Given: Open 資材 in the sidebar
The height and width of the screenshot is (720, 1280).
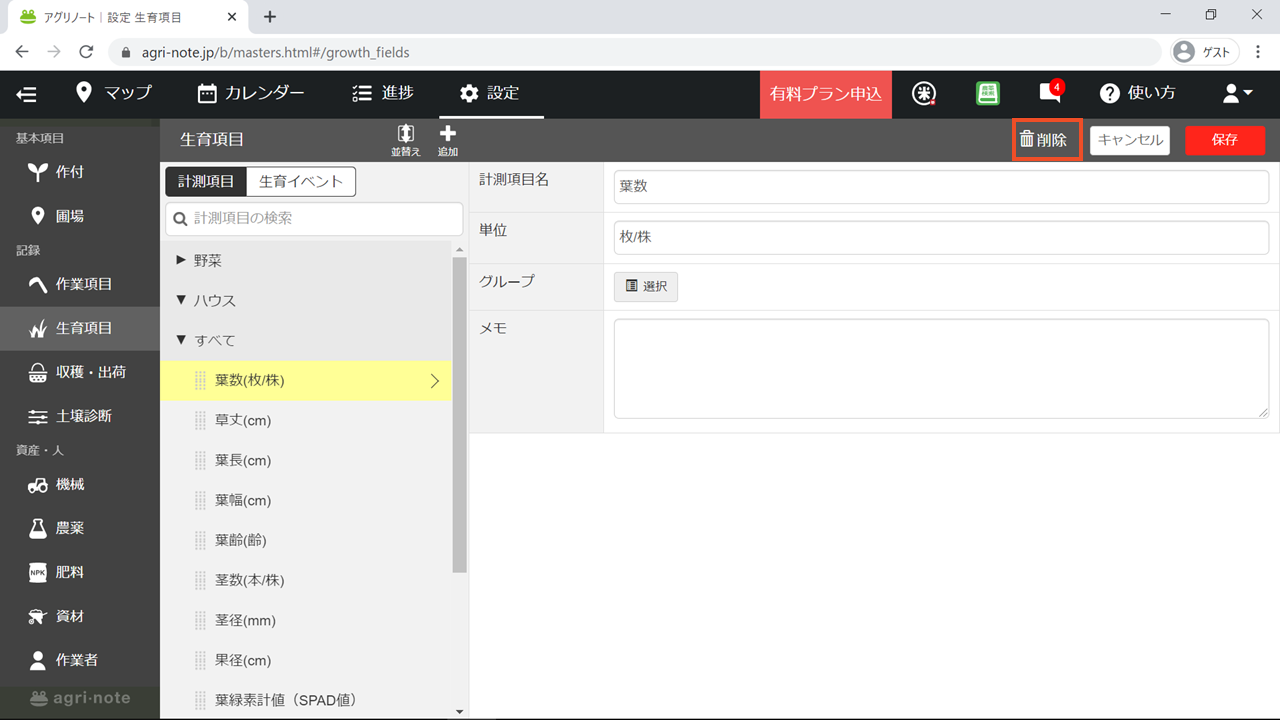Looking at the screenshot, I should pos(80,616).
